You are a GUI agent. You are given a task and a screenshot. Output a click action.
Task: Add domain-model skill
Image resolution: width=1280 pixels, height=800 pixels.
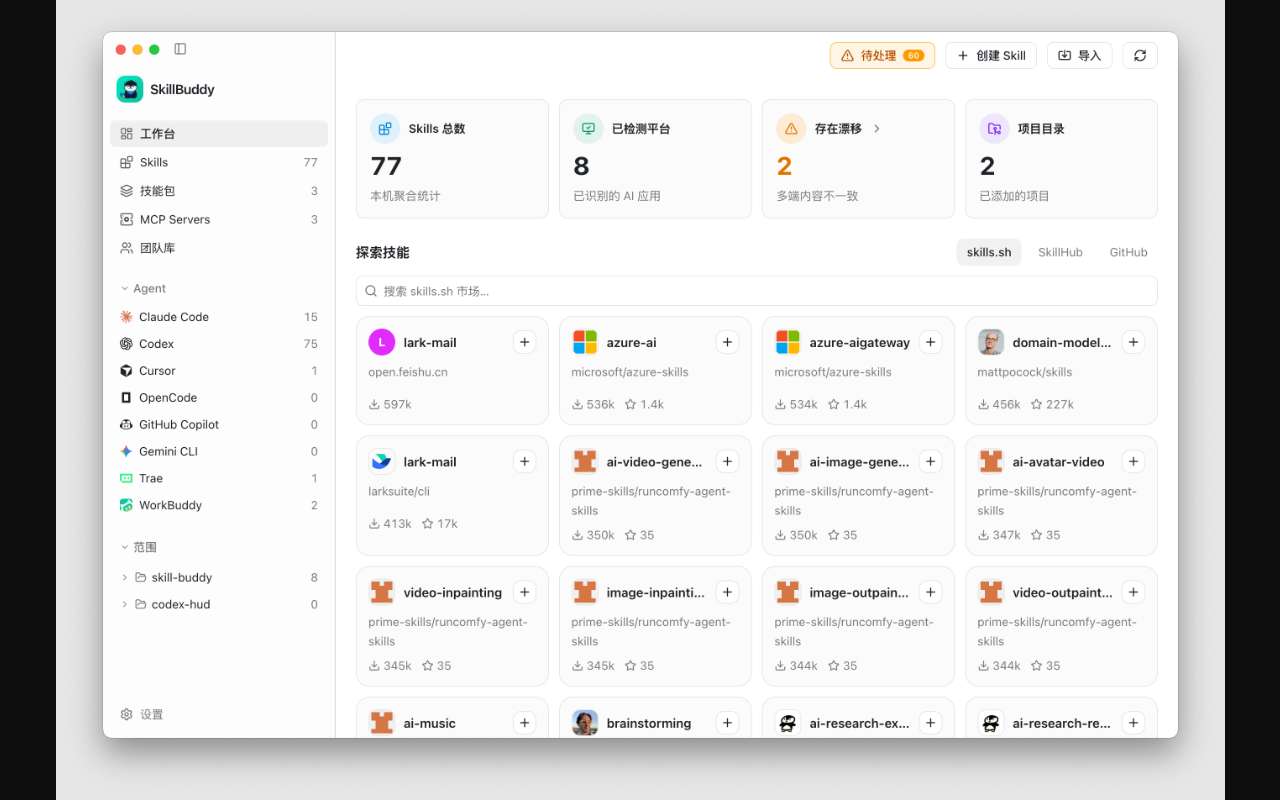[1133, 342]
